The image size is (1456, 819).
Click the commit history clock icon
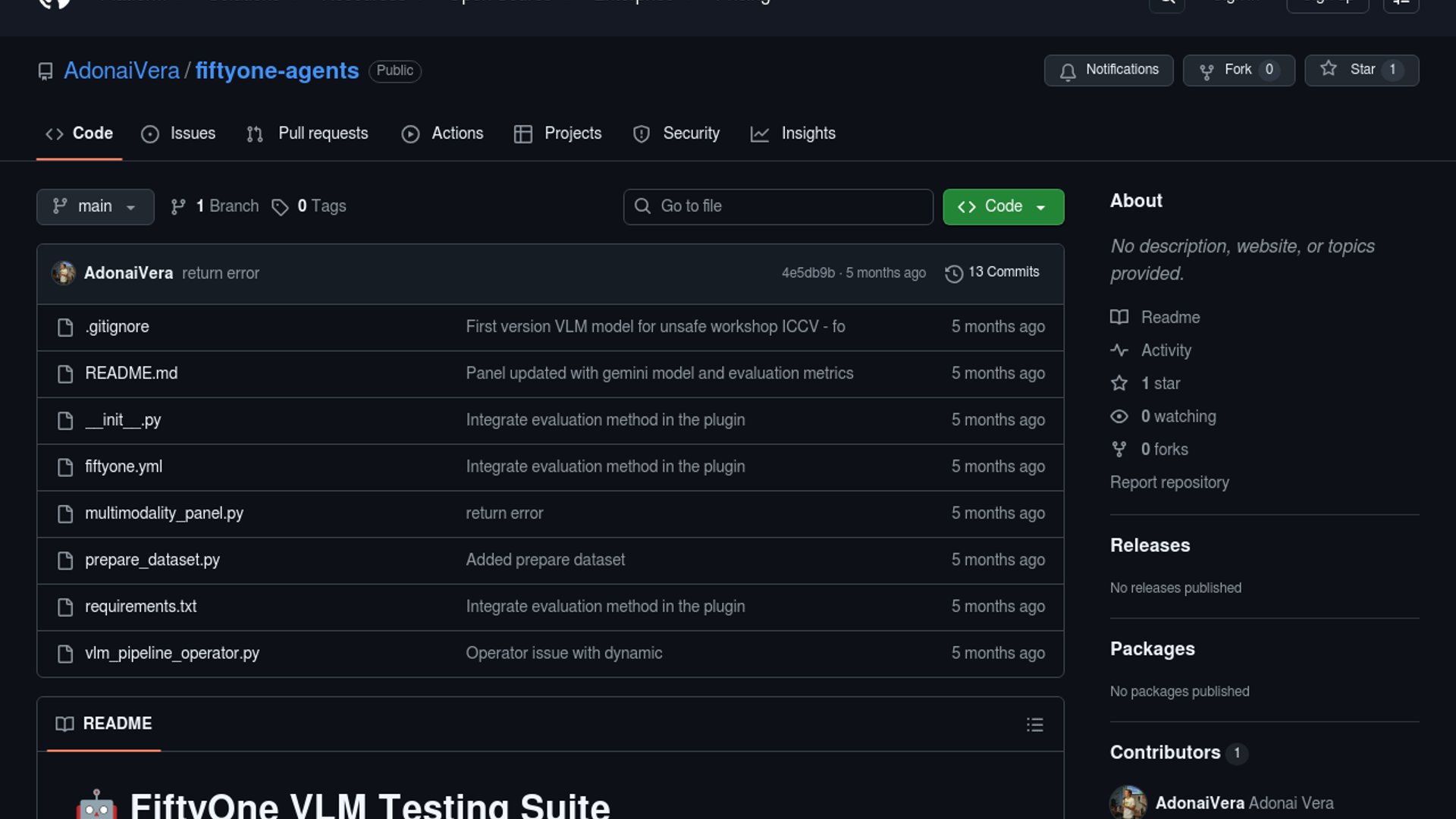tap(954, 273)
